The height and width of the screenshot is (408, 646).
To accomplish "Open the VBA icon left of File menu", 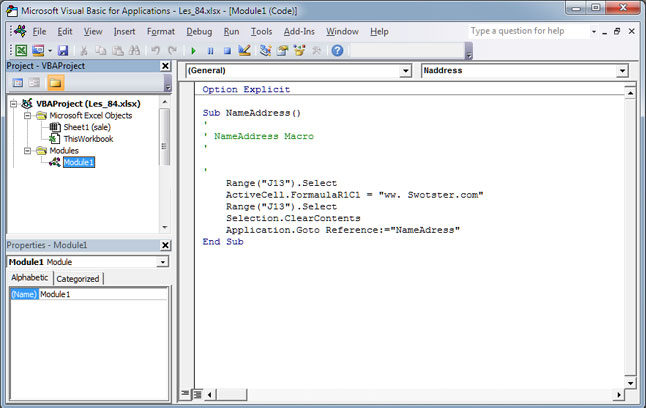I will click(x=20, y=31).
